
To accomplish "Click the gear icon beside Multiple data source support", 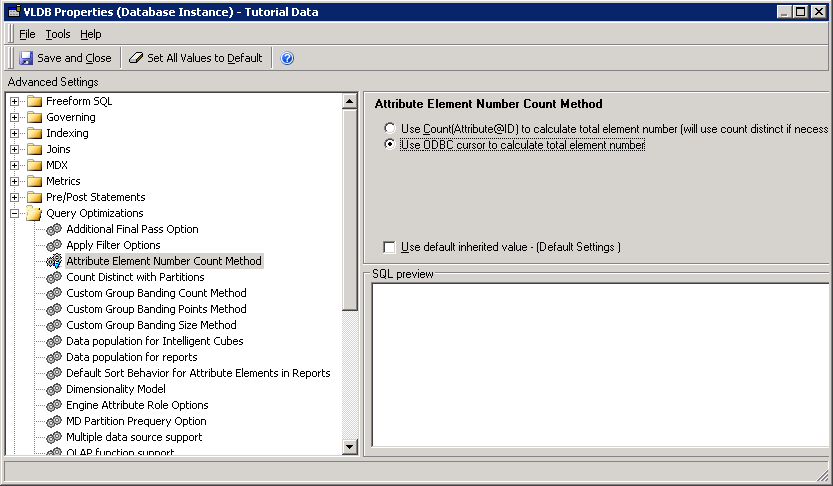I will (54, 437).
